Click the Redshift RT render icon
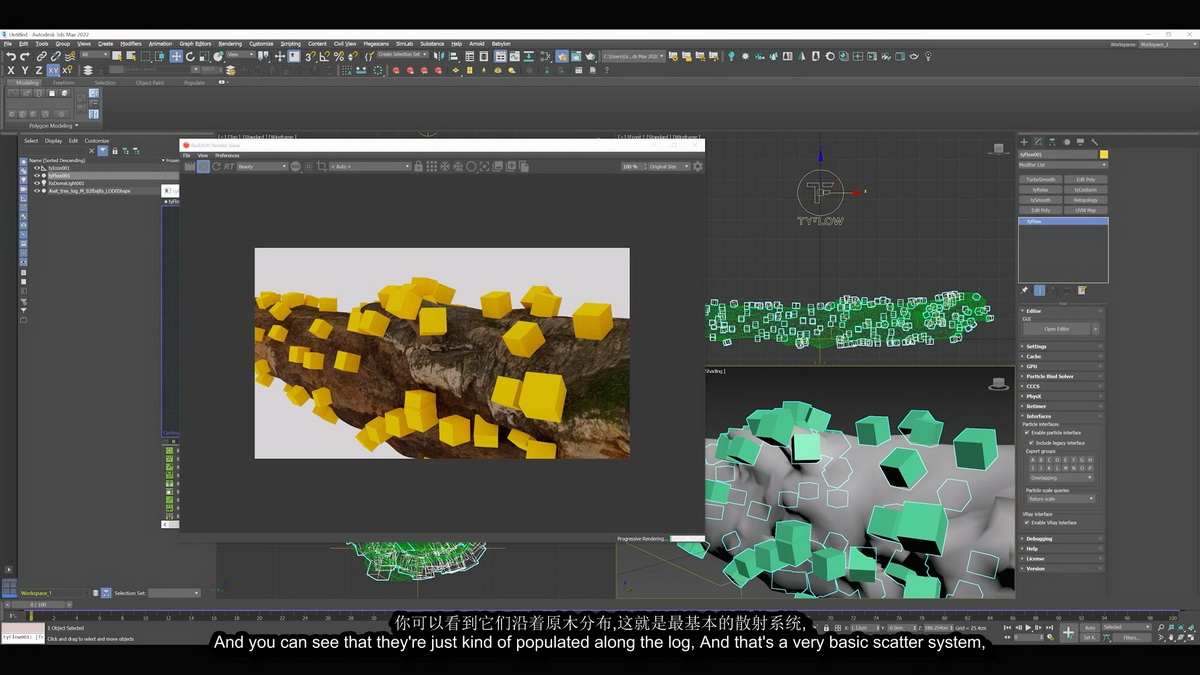Viewport: 1200px width, 675px height. [229, 167]
